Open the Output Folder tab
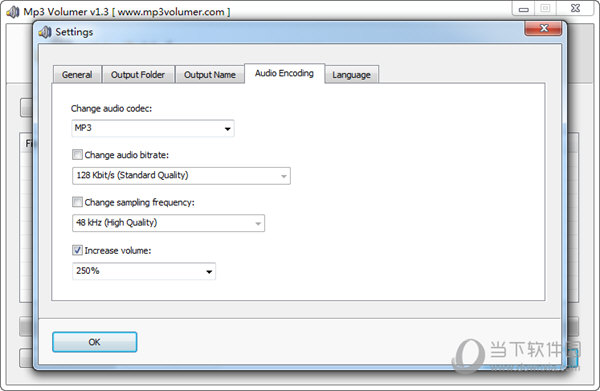 point(138,75)
